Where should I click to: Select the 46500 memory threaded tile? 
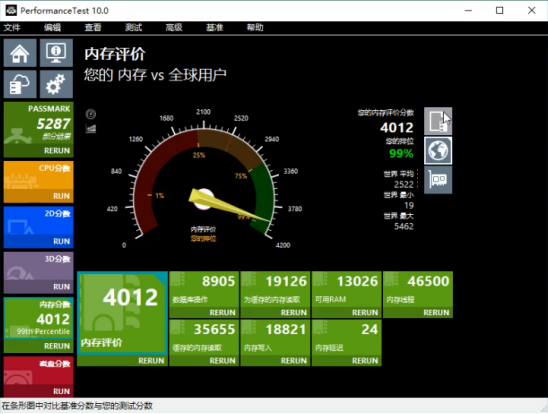pyautogui.click(x=418, y=289)
